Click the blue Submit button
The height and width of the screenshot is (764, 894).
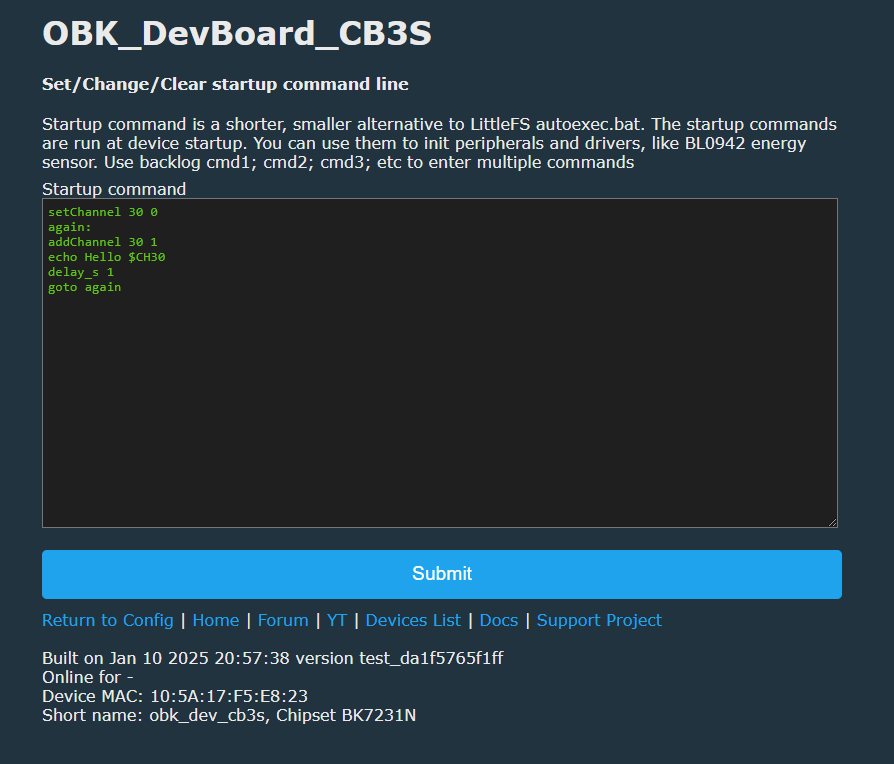point(442,574)
